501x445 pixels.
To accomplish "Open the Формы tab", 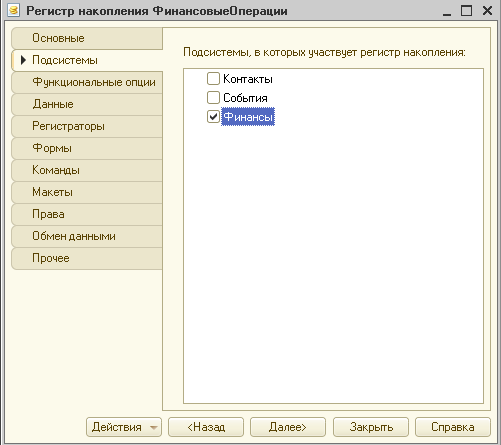I will click(87, 148).
